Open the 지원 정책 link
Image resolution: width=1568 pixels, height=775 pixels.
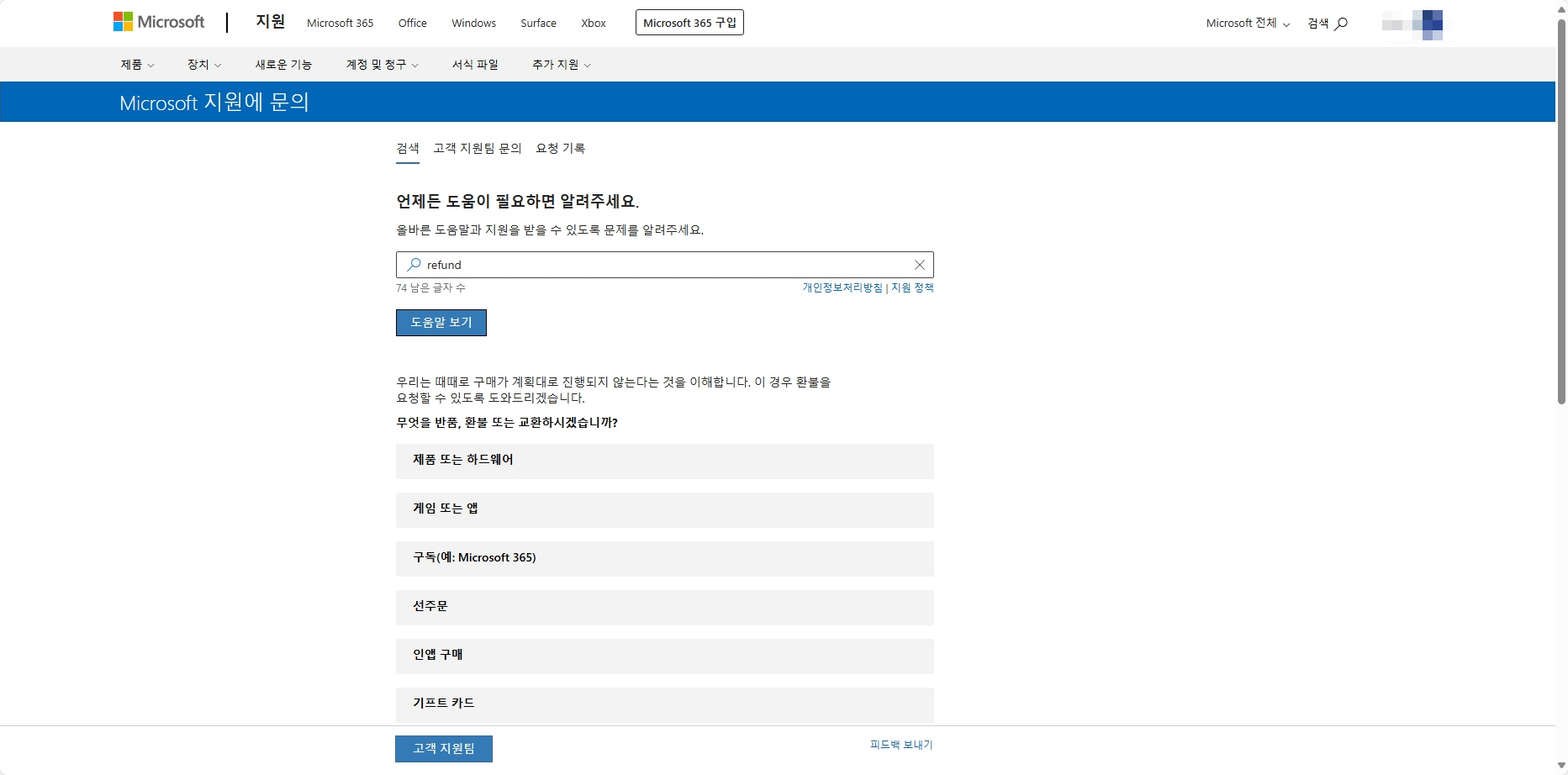tap(912, 287)
